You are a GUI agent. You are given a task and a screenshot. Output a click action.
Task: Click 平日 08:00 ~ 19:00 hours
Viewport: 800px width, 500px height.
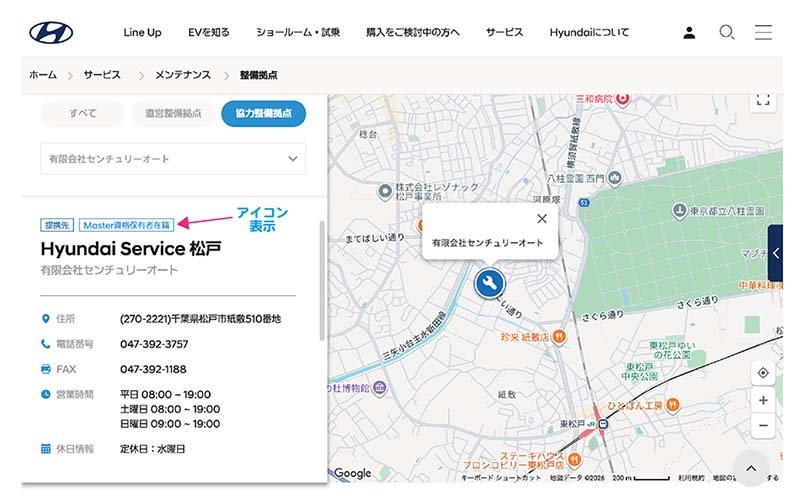165,394
